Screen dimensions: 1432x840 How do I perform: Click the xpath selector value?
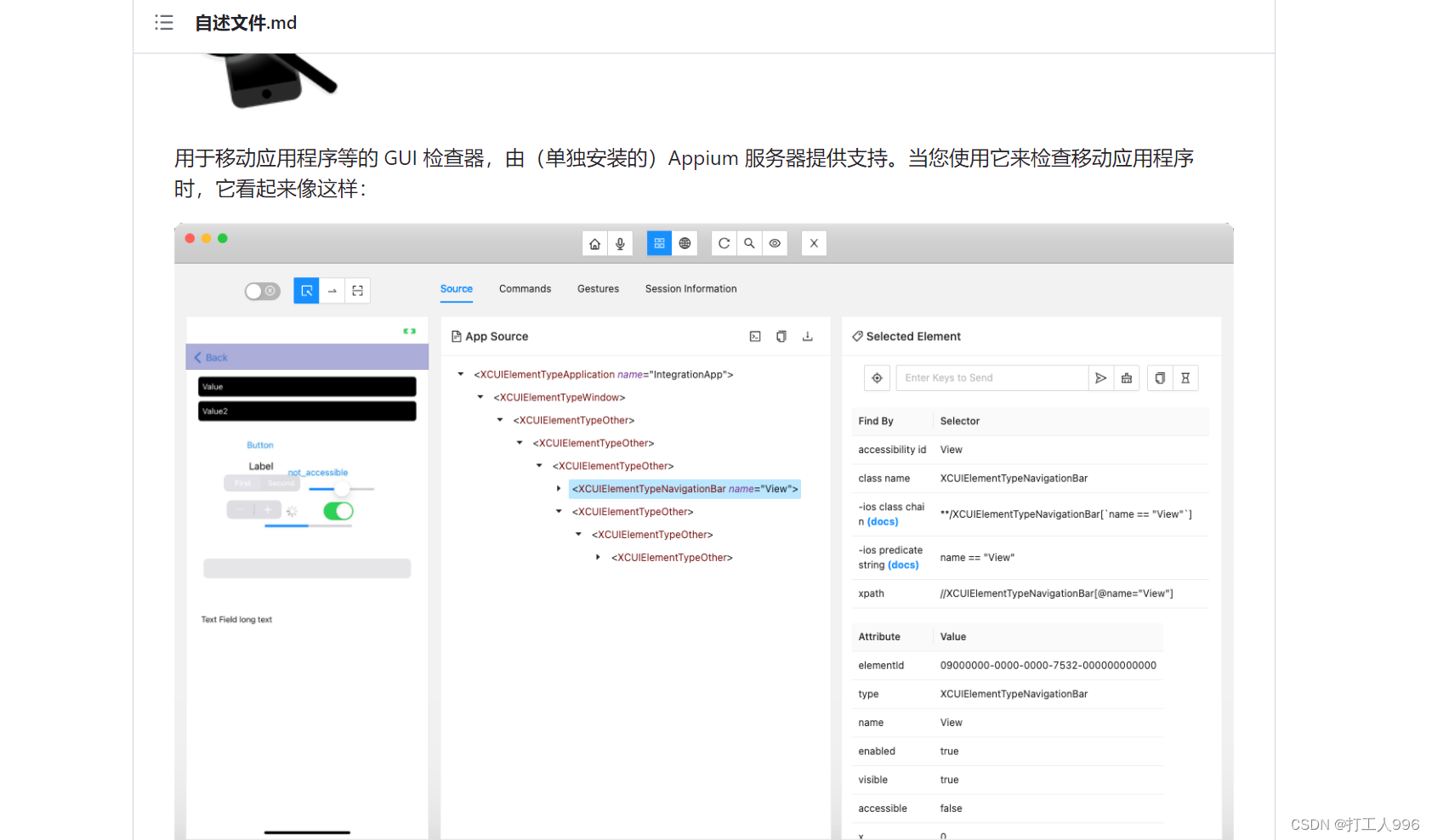tap(1057, 594)
